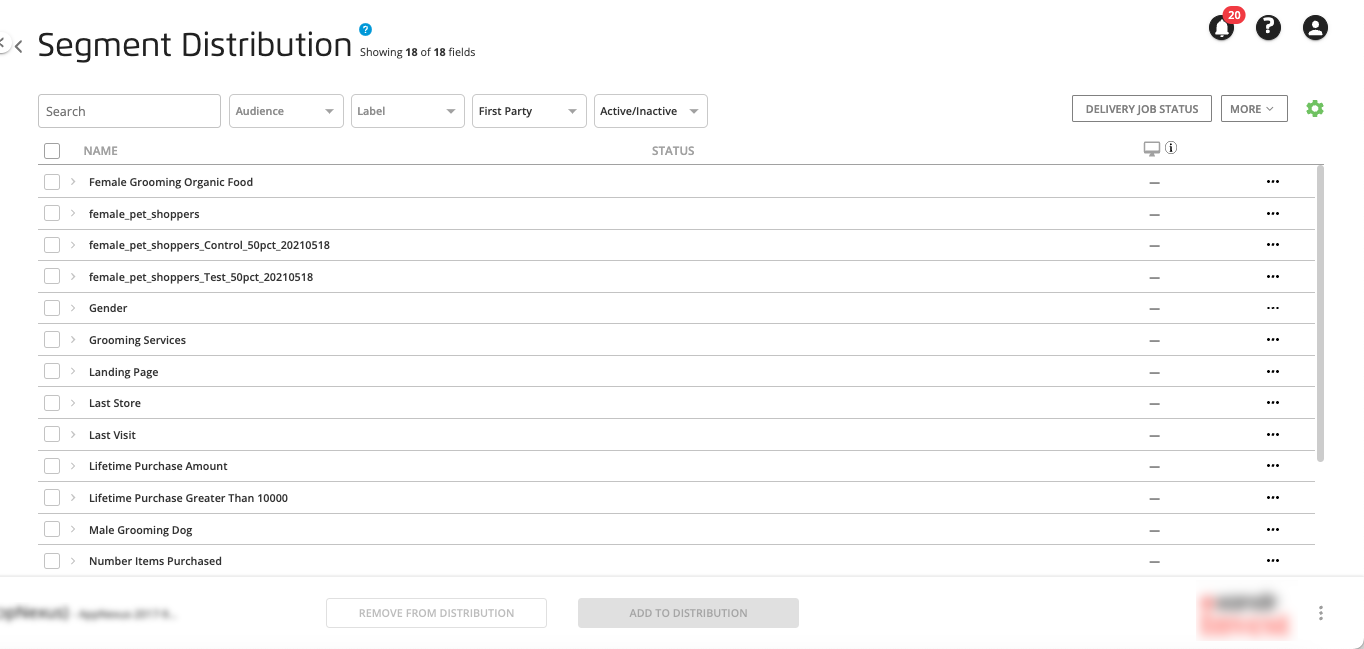Open the notifications bell with 20 alerts
1364x649 pixels.
tap(1222, 27)
